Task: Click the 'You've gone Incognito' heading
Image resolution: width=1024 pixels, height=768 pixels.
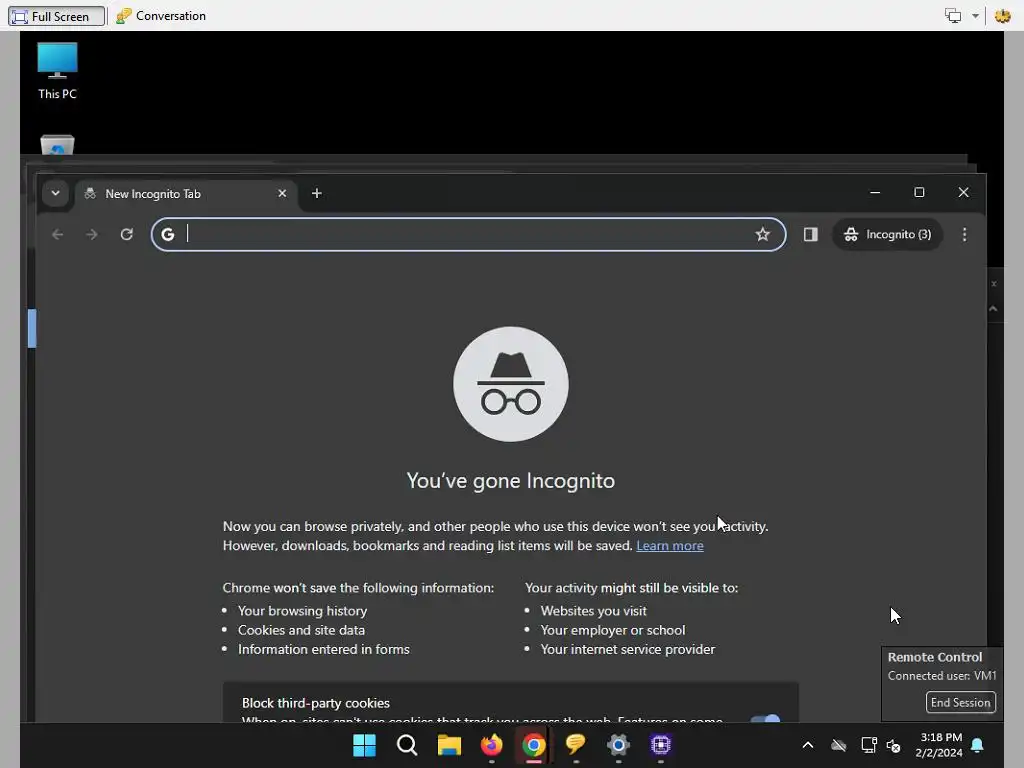Action: click(511, 481)
